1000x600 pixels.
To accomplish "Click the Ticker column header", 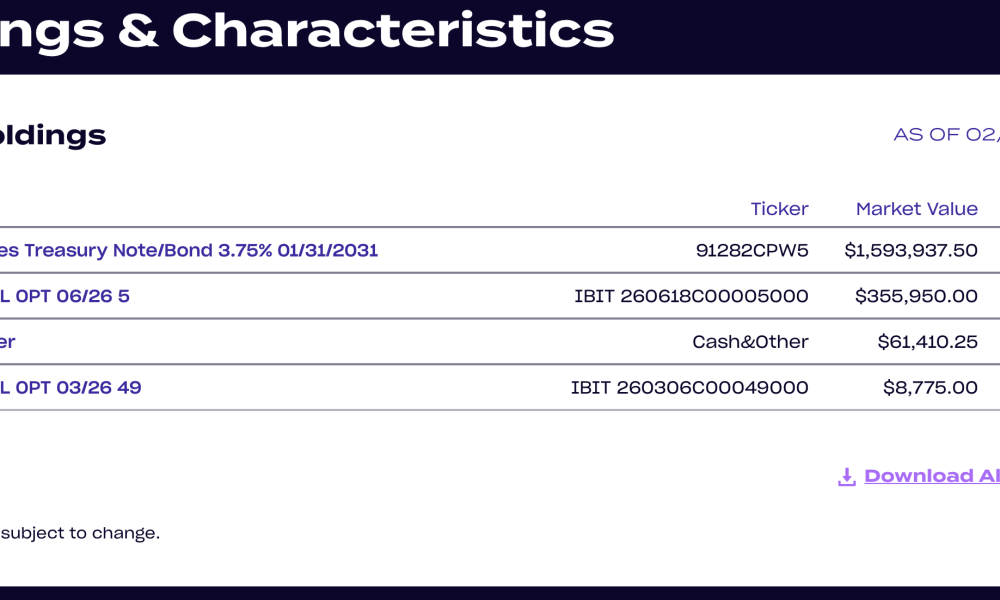I will pos(779,209).
